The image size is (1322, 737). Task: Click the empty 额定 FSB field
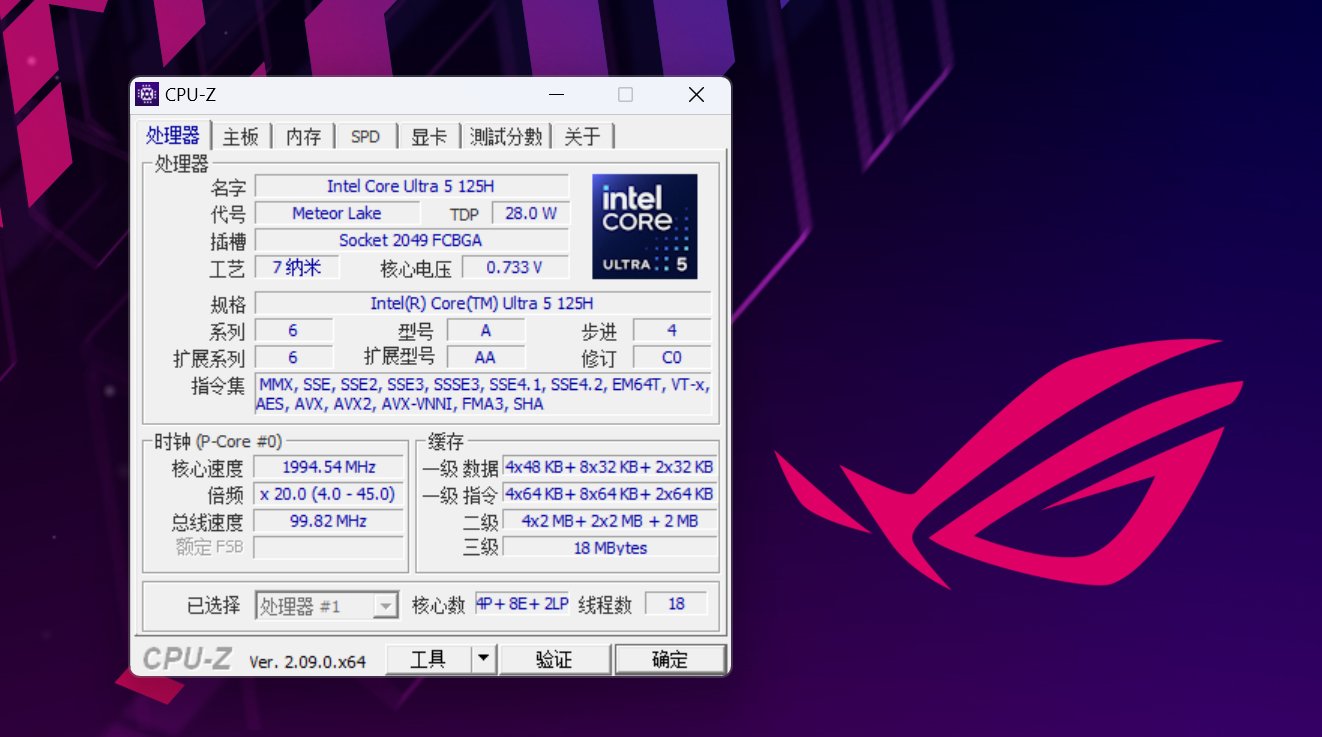(328, 547)
